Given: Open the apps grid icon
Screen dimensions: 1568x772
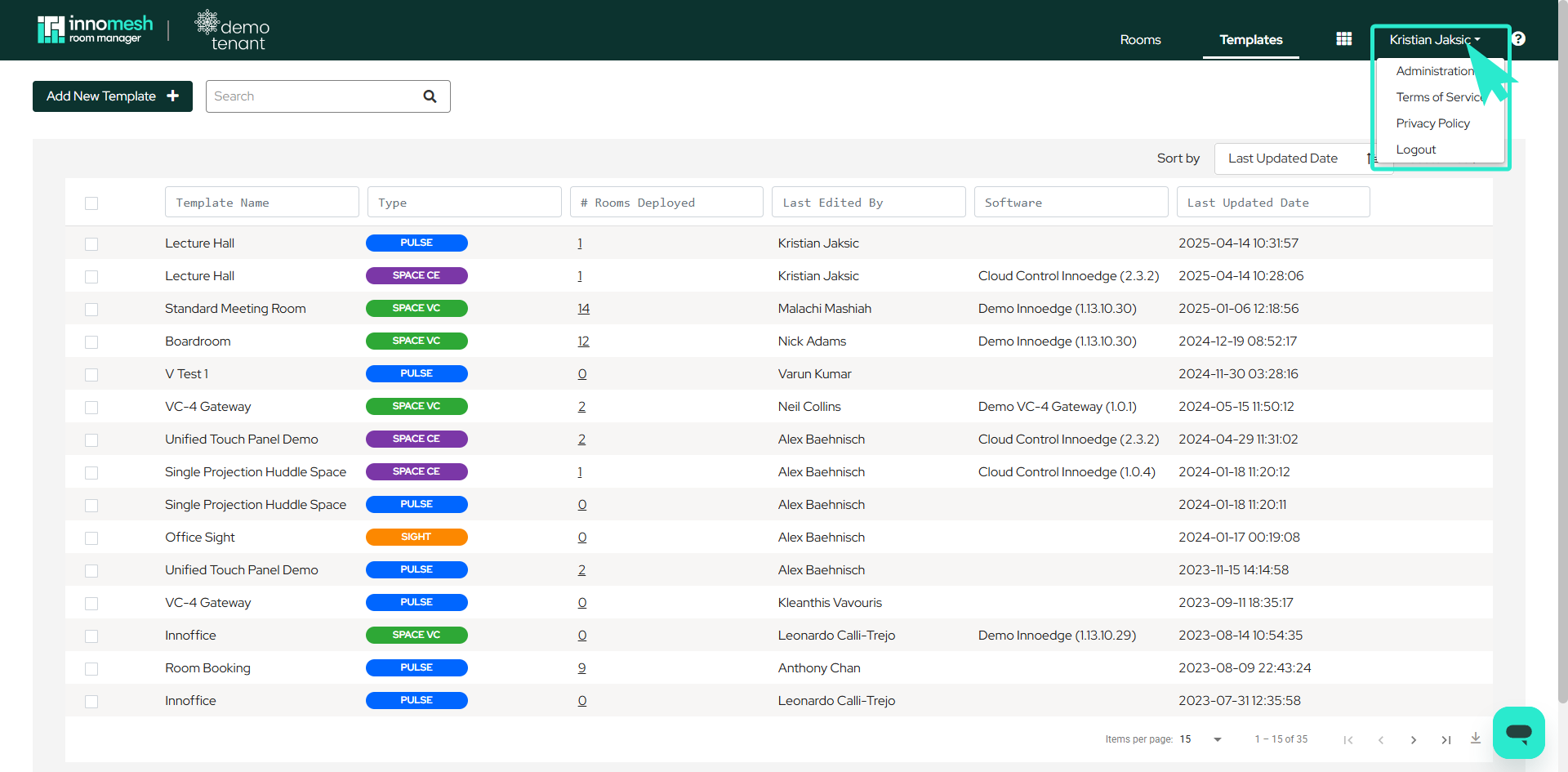Looking at the screenshot, I should coord(1343,39).
